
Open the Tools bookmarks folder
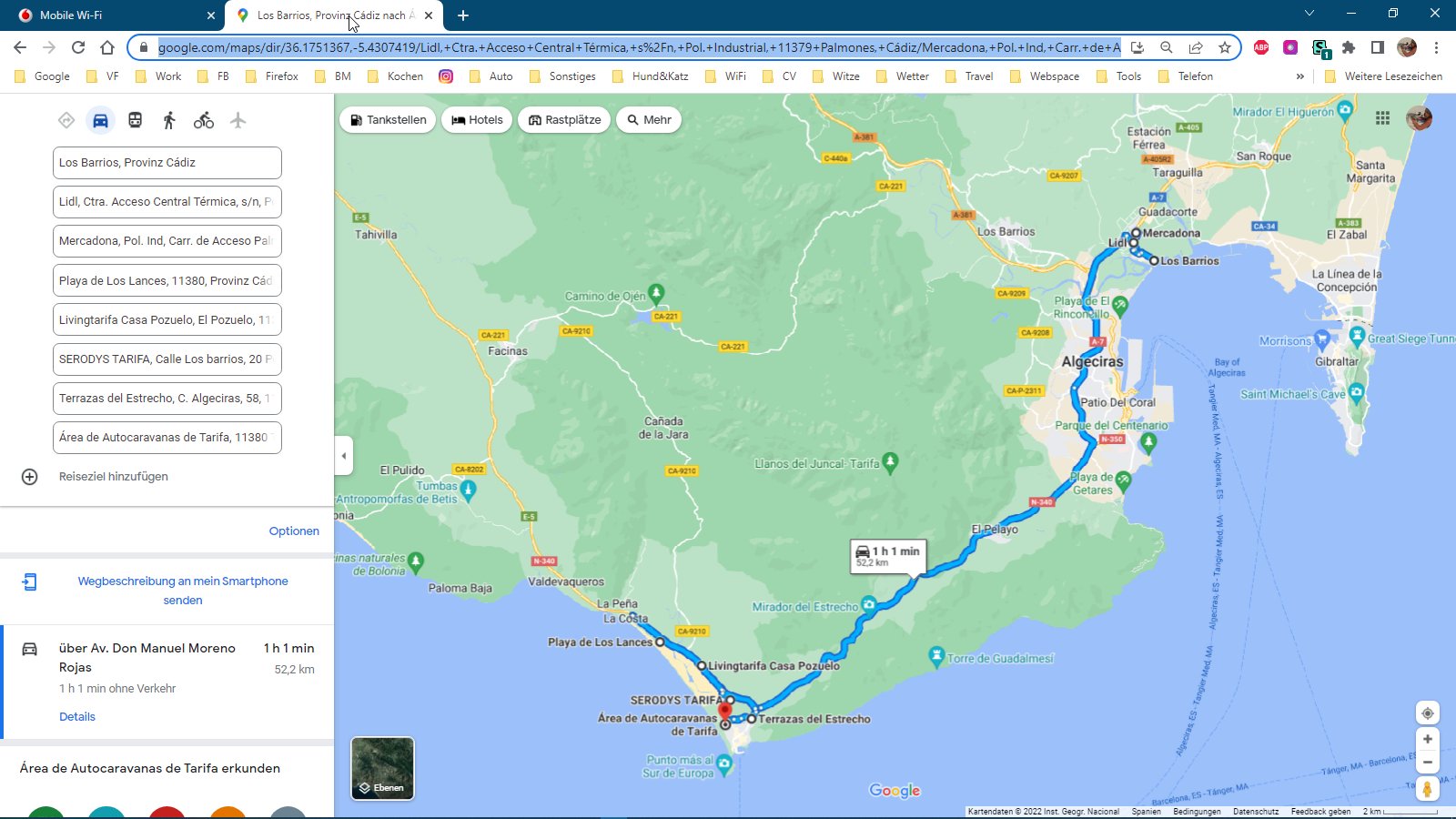1118,76
